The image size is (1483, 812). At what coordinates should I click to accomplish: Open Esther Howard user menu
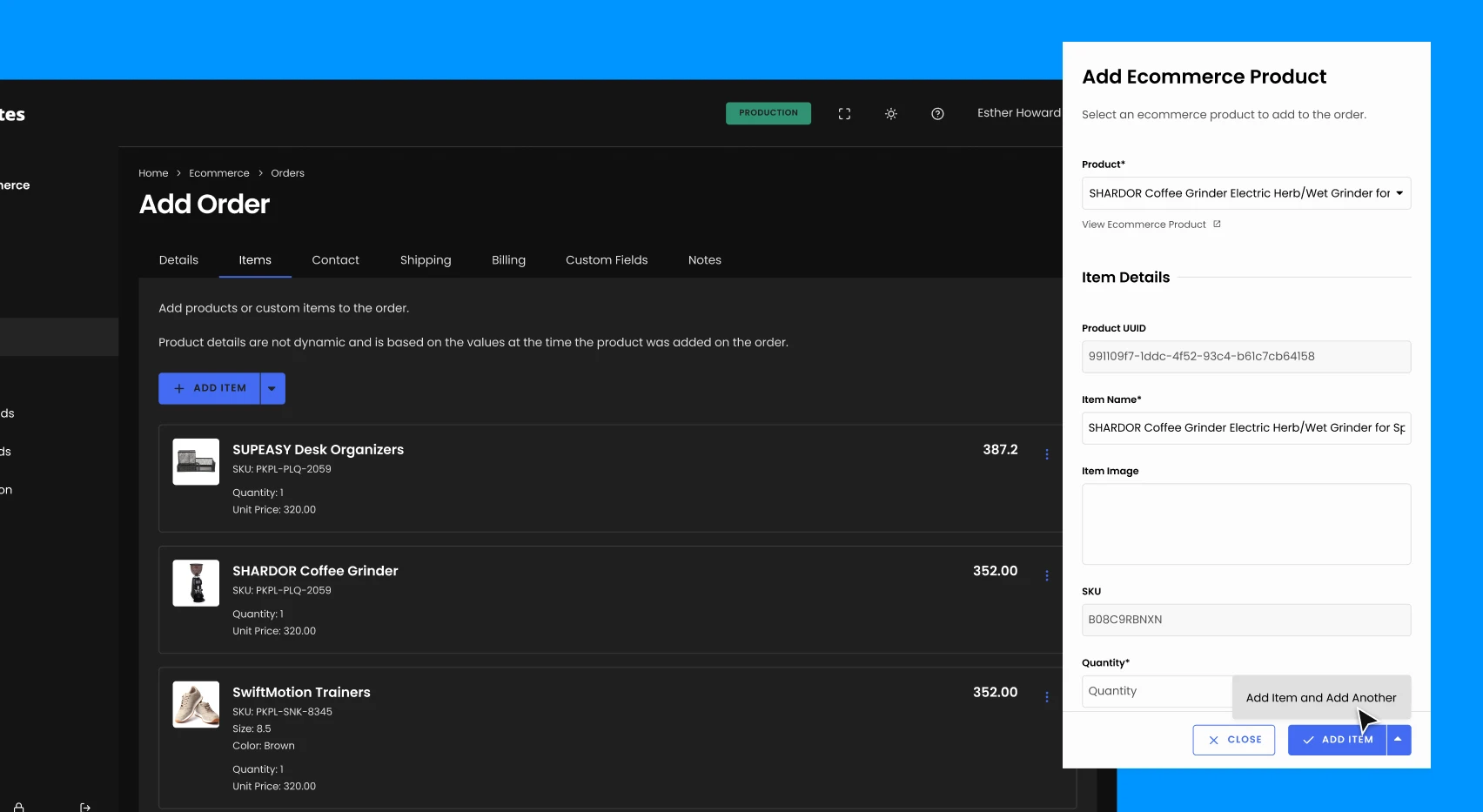pos(1018,113)
